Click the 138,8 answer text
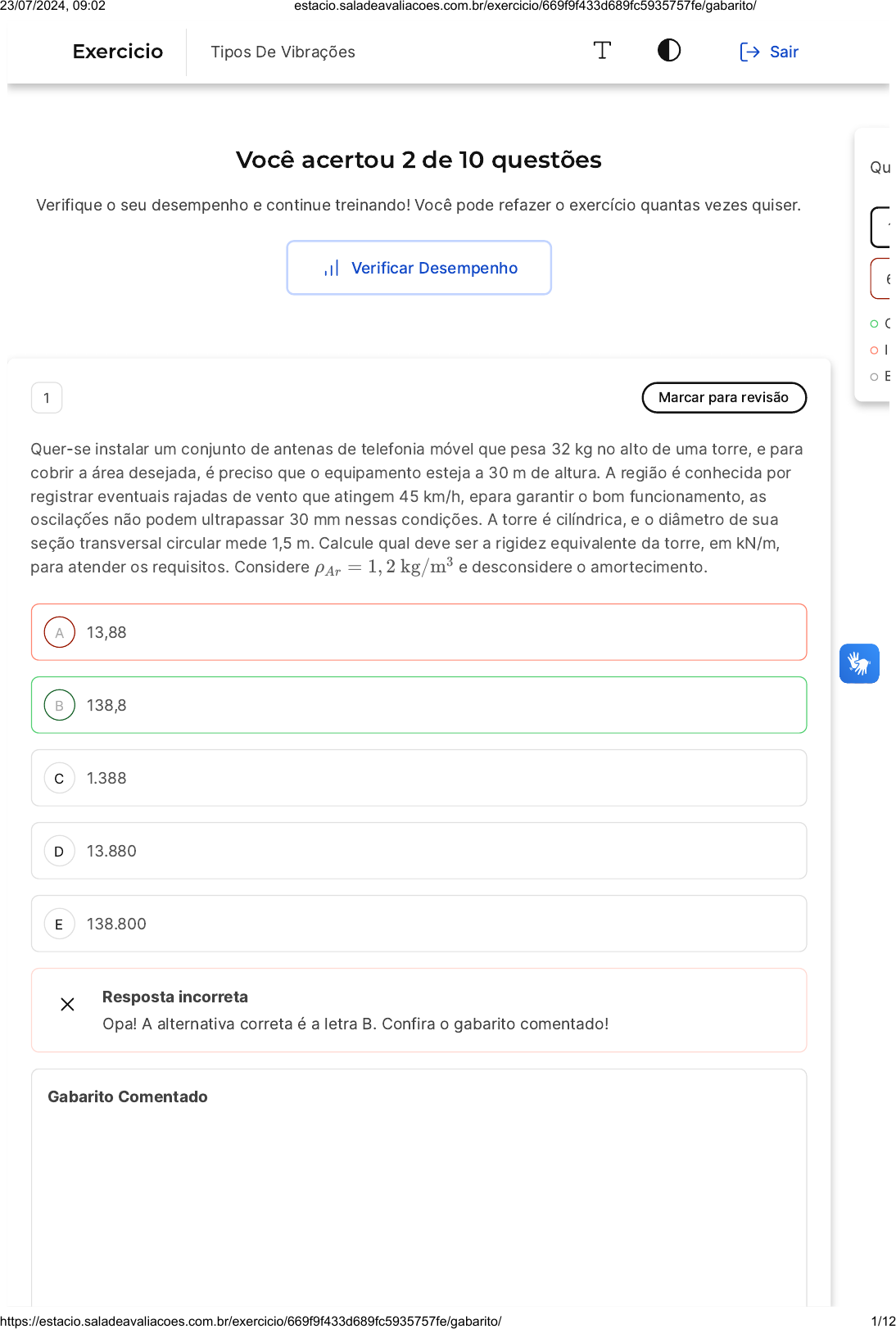Image resolution: width=896 pixels, height=1329 pixels. (106, 705)
